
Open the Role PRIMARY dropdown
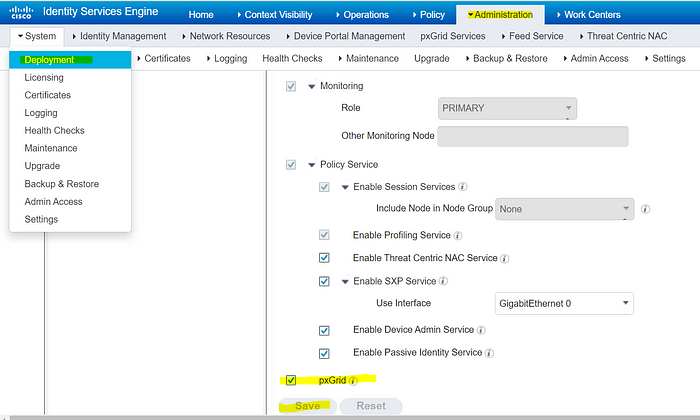click(x=507, y=108)
